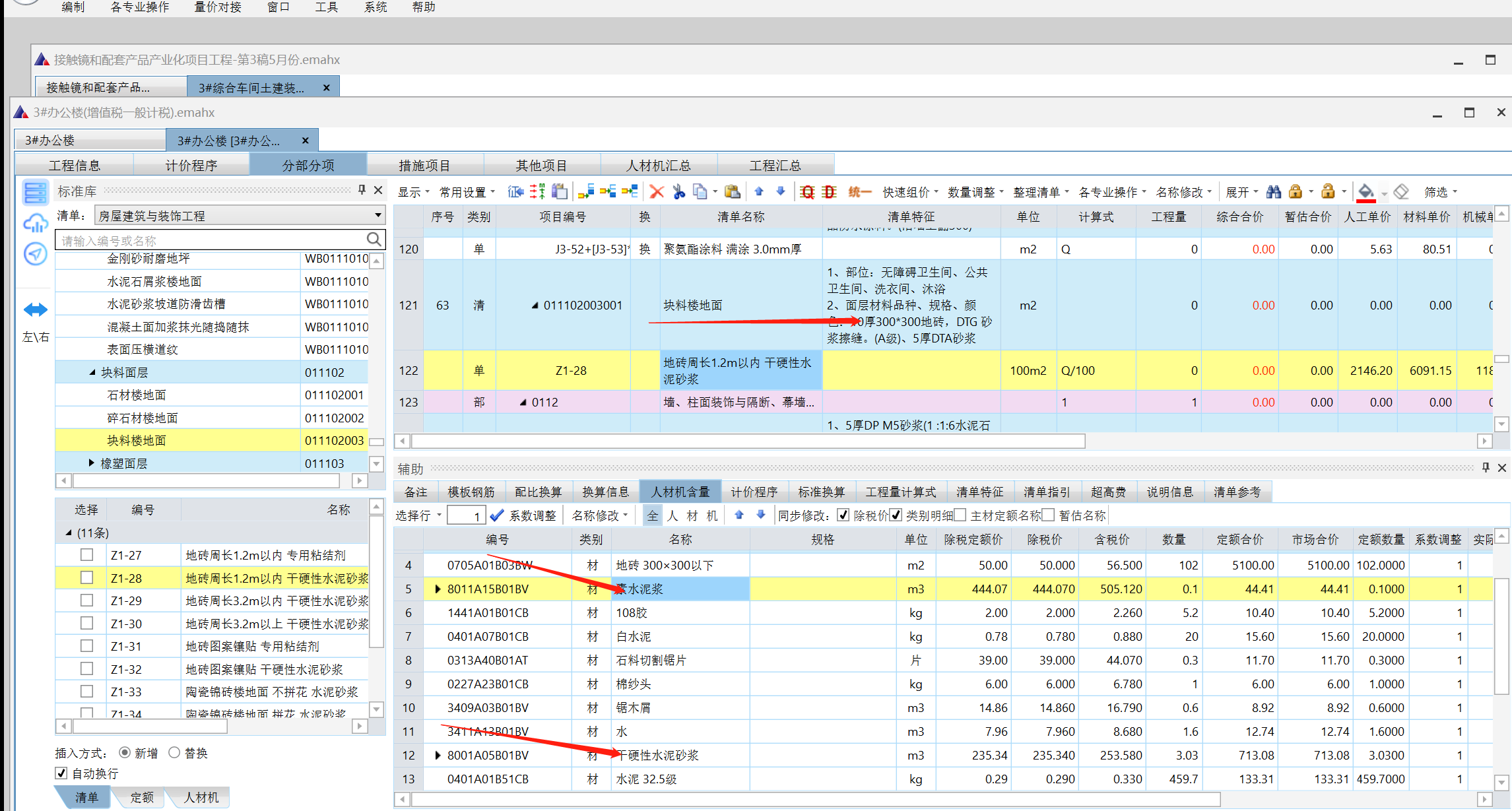
Task: Click the blue move-down arrow in main toolbar
Action: click(781, 191)
